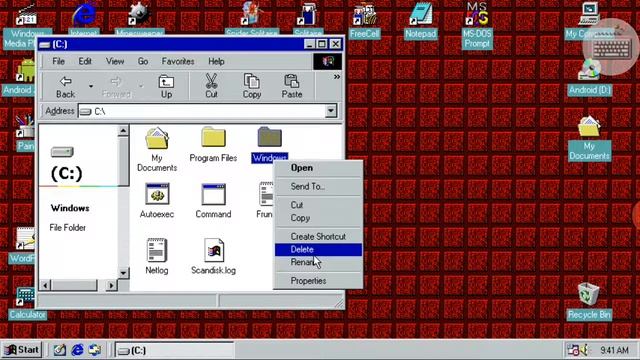The image size is (640, 360).
Task: Open the Minesweeper desktop shortcut
Action: [139, 19]
